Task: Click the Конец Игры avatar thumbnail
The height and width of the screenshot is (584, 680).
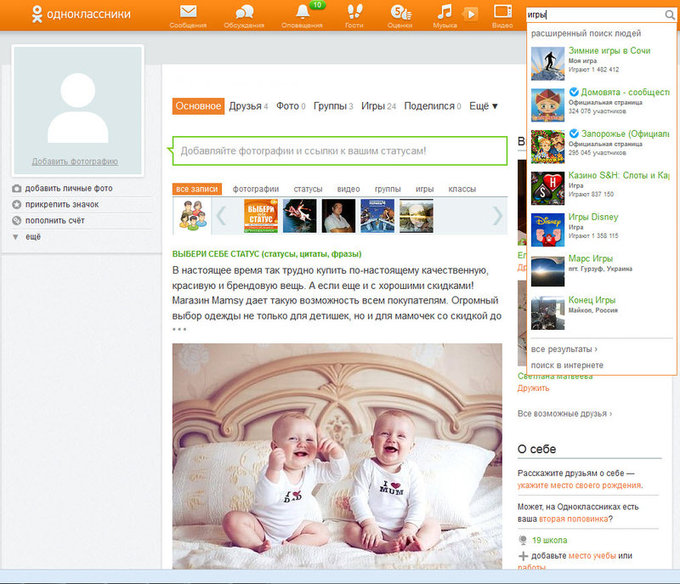Action: tap(548, 313)
